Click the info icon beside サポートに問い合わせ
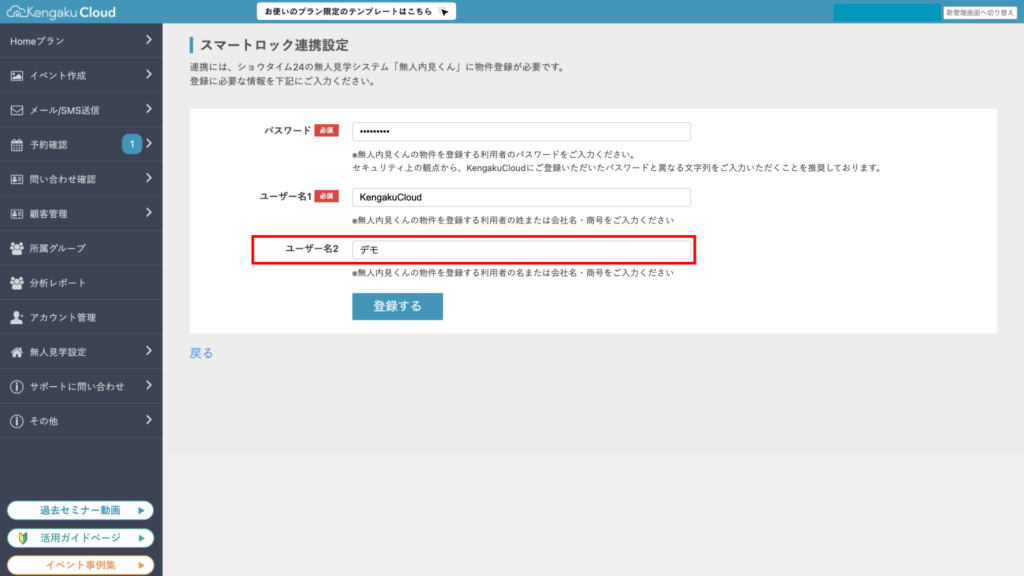 coord(17,387)
